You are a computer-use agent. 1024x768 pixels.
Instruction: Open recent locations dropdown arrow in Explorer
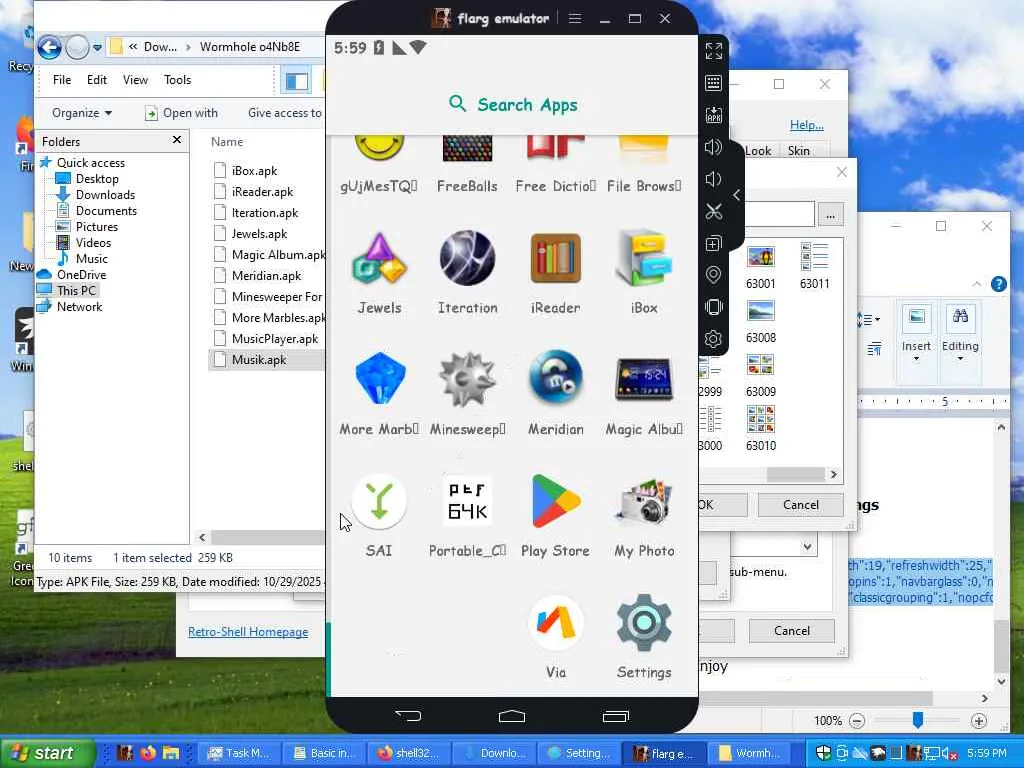pos(97,47)
